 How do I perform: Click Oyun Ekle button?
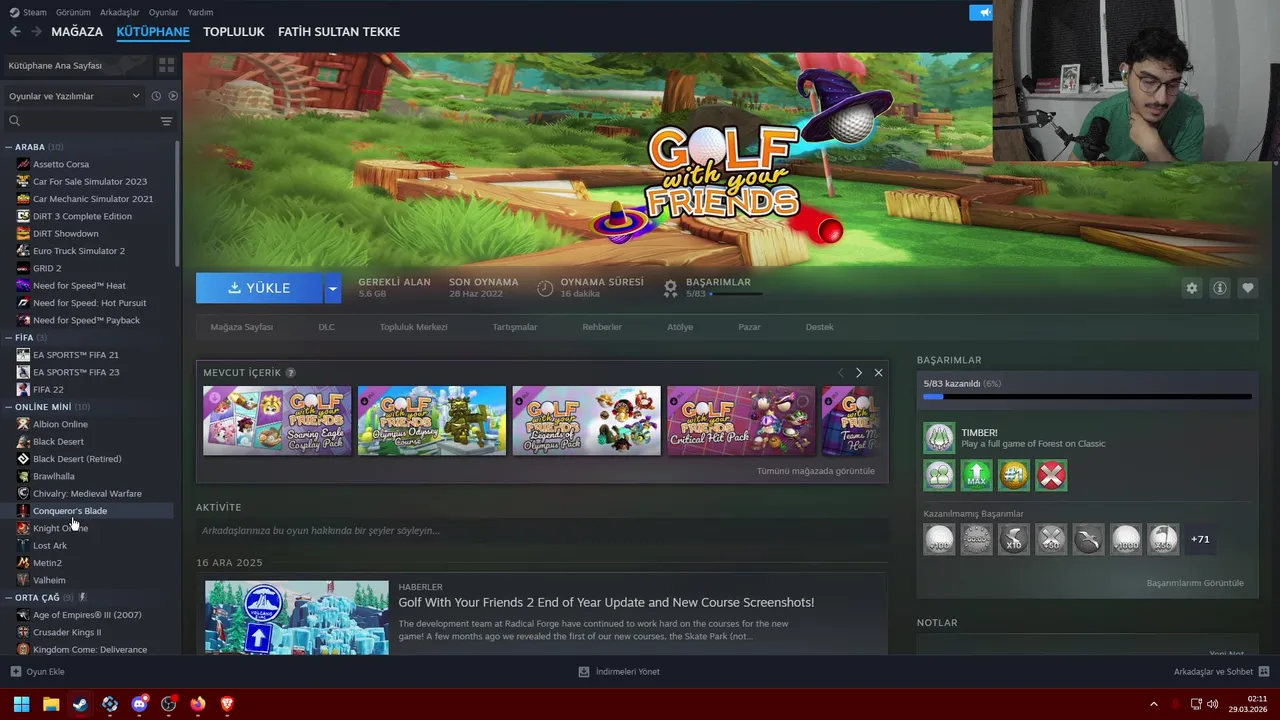tap(37, 672)
